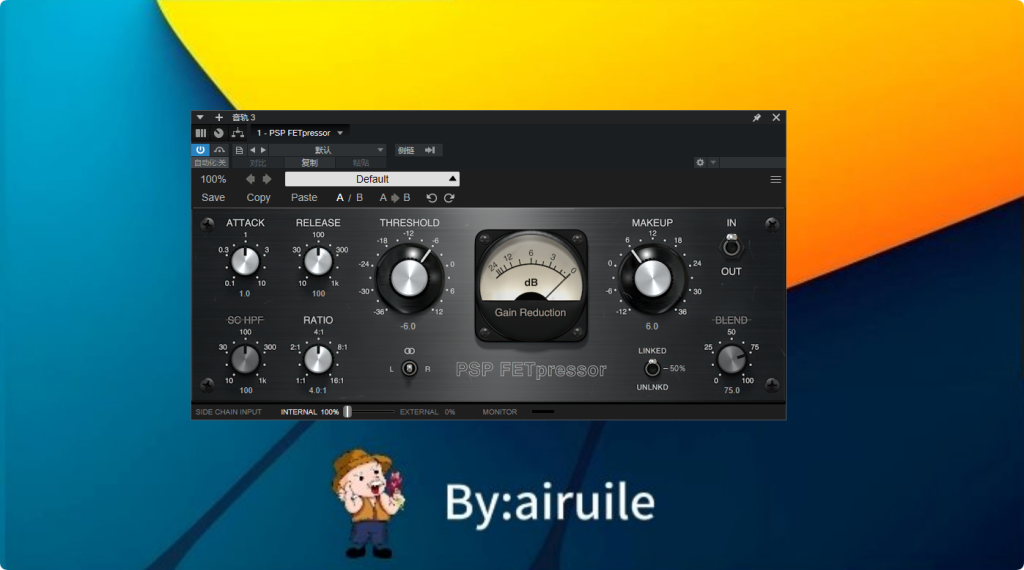Click the BLEND knob
1024x570 pixels.
[x=731, y=359]
